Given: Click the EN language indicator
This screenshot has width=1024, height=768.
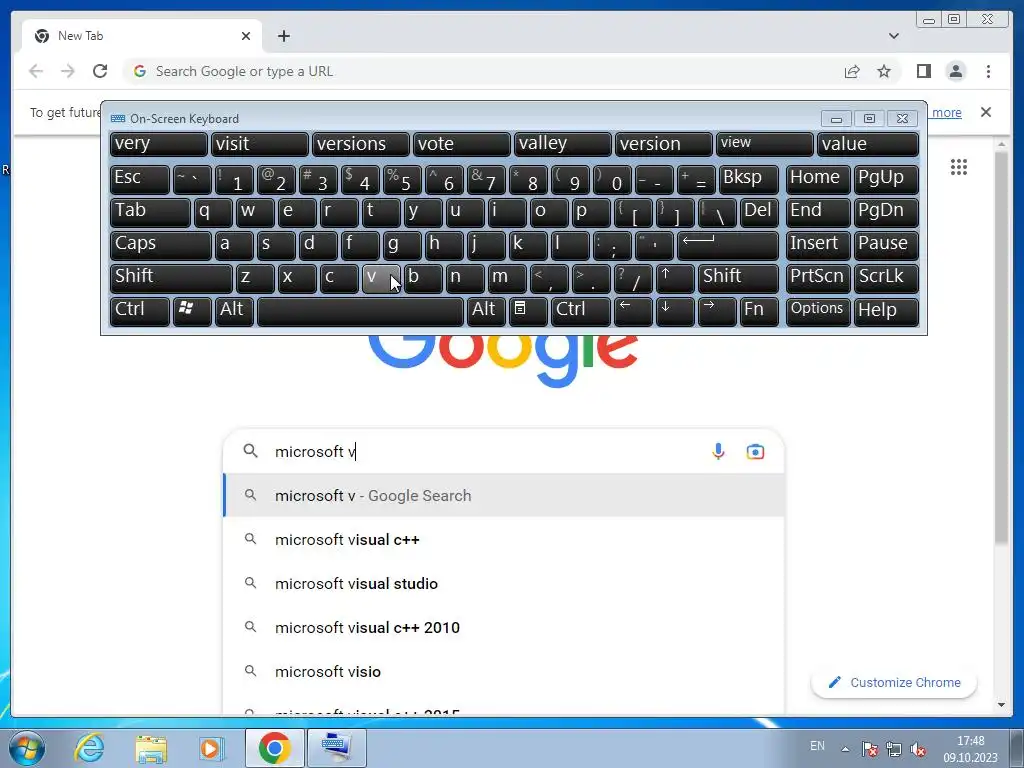Looking at the screenshot, I should (817, 746).
